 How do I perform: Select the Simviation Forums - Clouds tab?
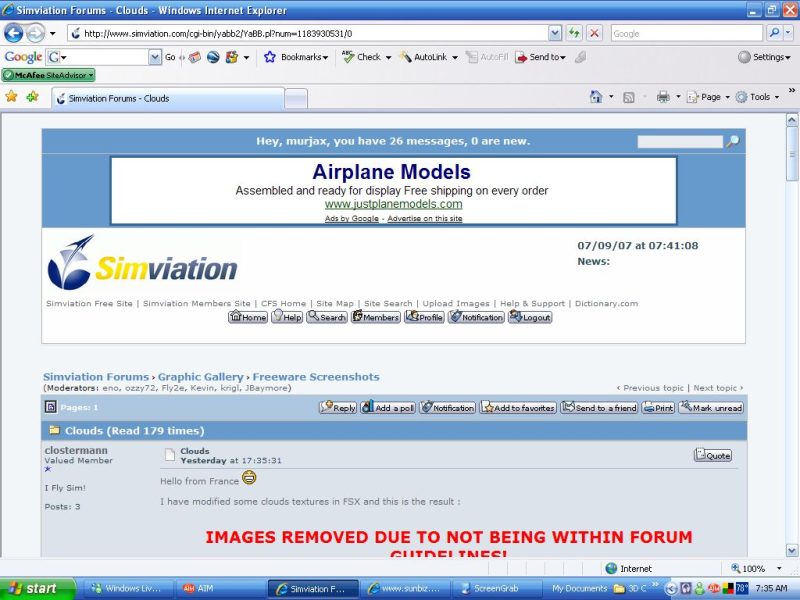coord(168,98)
